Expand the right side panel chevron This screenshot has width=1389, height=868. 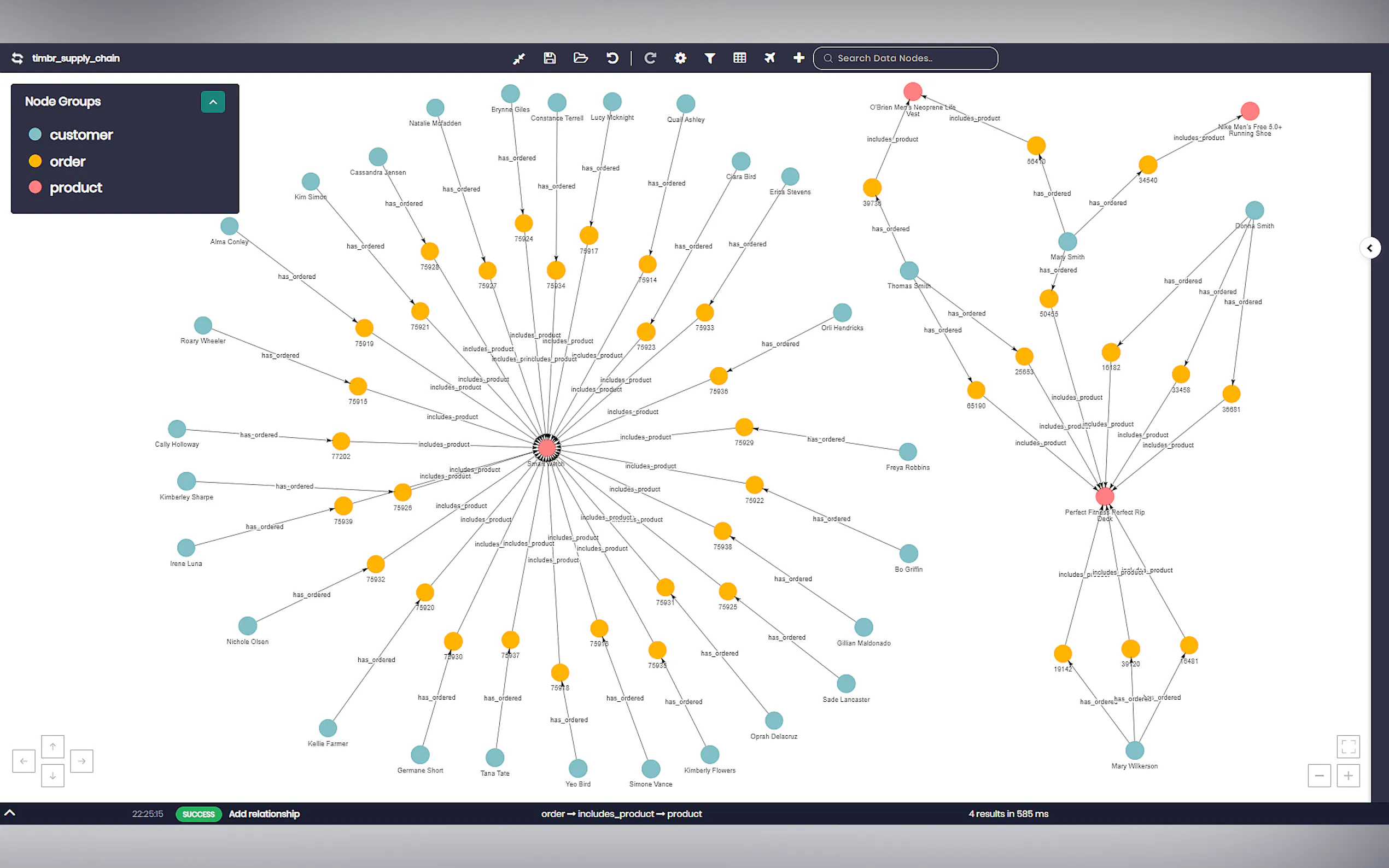pos(1369,248)
